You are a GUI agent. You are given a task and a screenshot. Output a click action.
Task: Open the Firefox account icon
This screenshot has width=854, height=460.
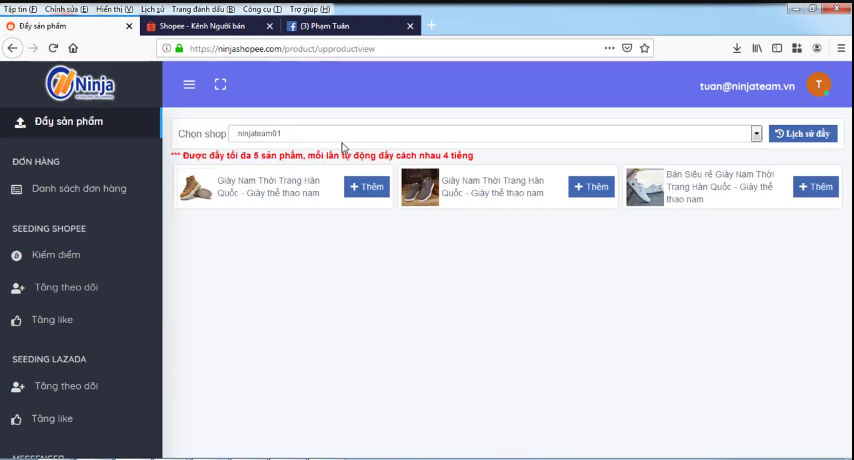(x=817, y=48)
